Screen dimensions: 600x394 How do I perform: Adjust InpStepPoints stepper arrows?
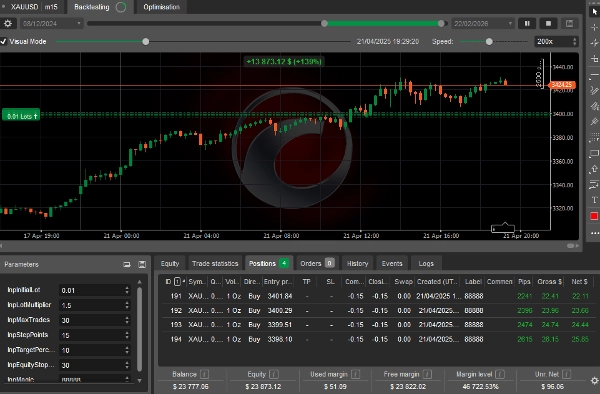click(x=127, y=335)
